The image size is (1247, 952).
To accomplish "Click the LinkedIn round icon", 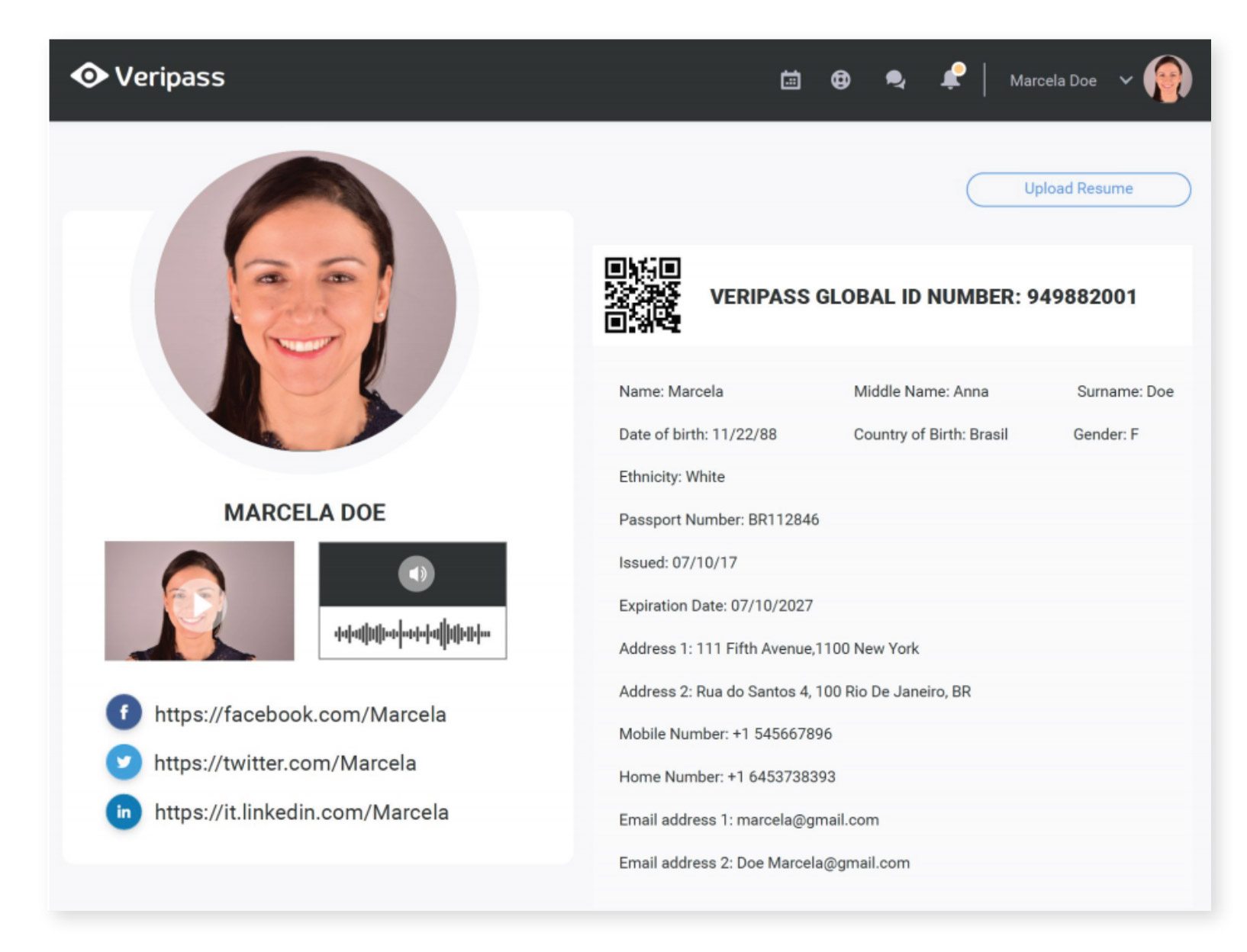I will [x=124, y=812].
